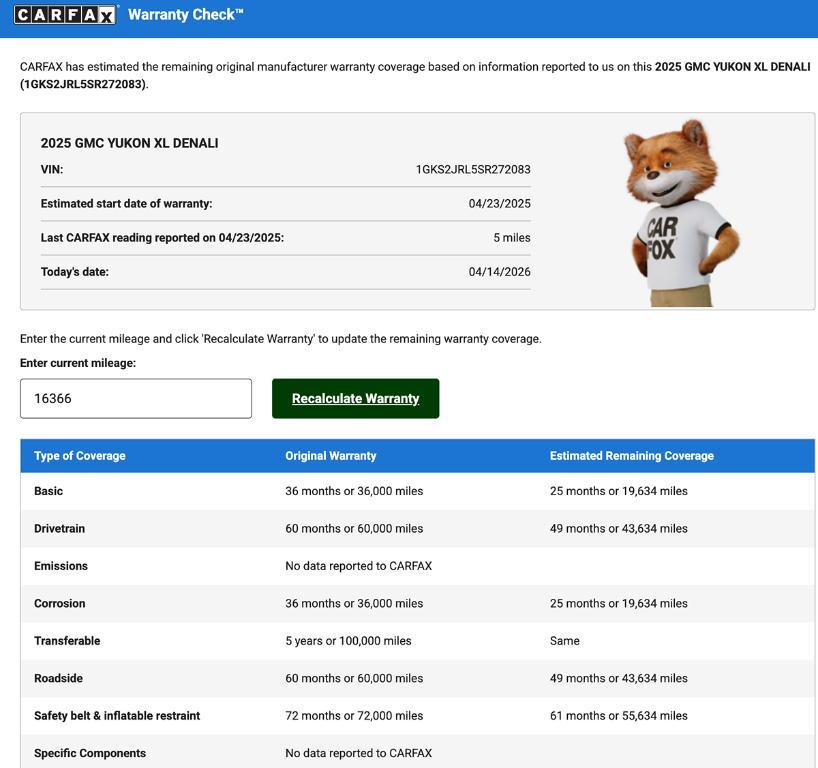This screenshot has height=768, width=818.
Task: Click today's date value 04/14/2026
Action: click(x=499, y=272)
